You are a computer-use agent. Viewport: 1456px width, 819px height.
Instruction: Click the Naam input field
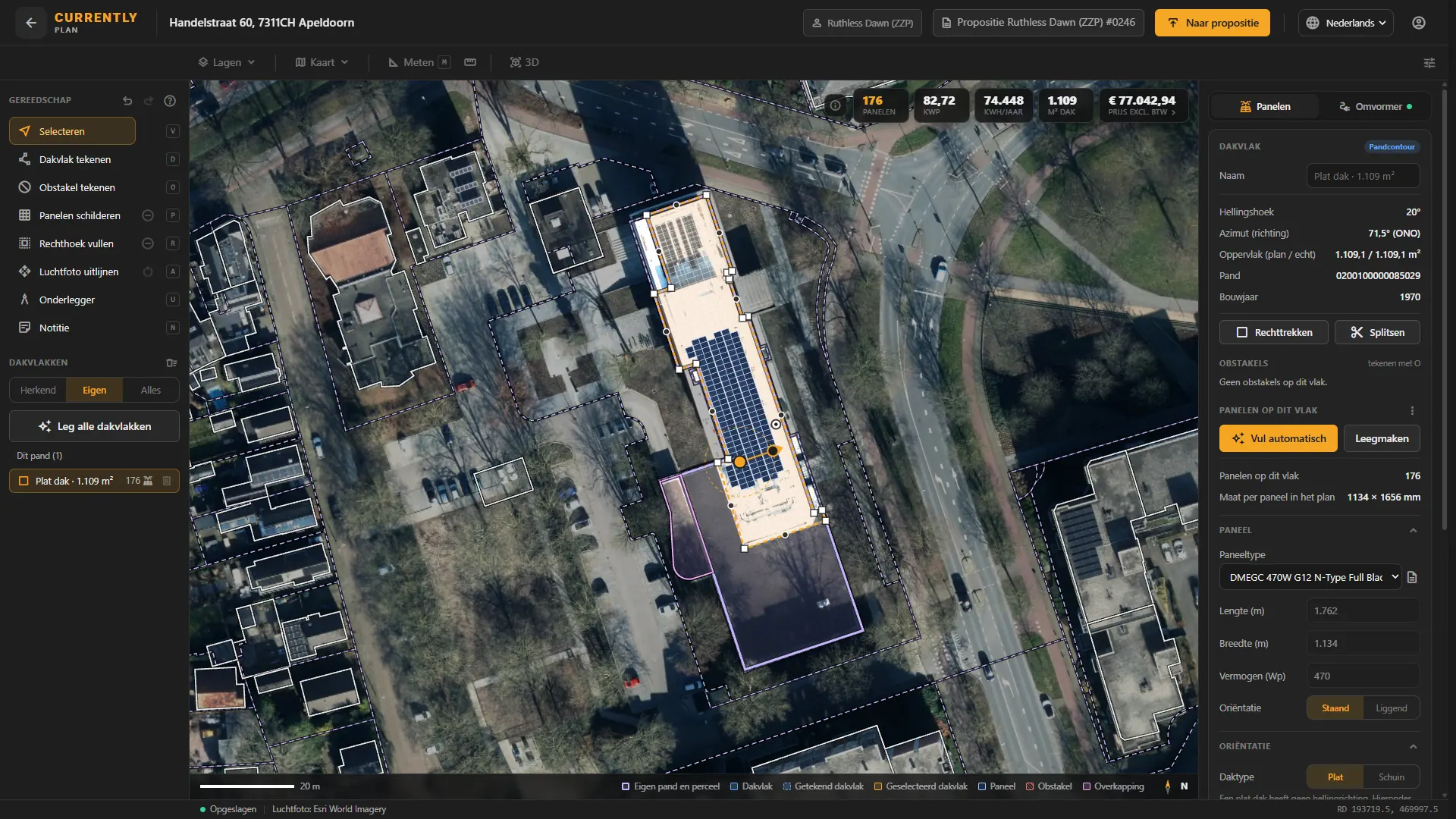tap(1363, 176)
